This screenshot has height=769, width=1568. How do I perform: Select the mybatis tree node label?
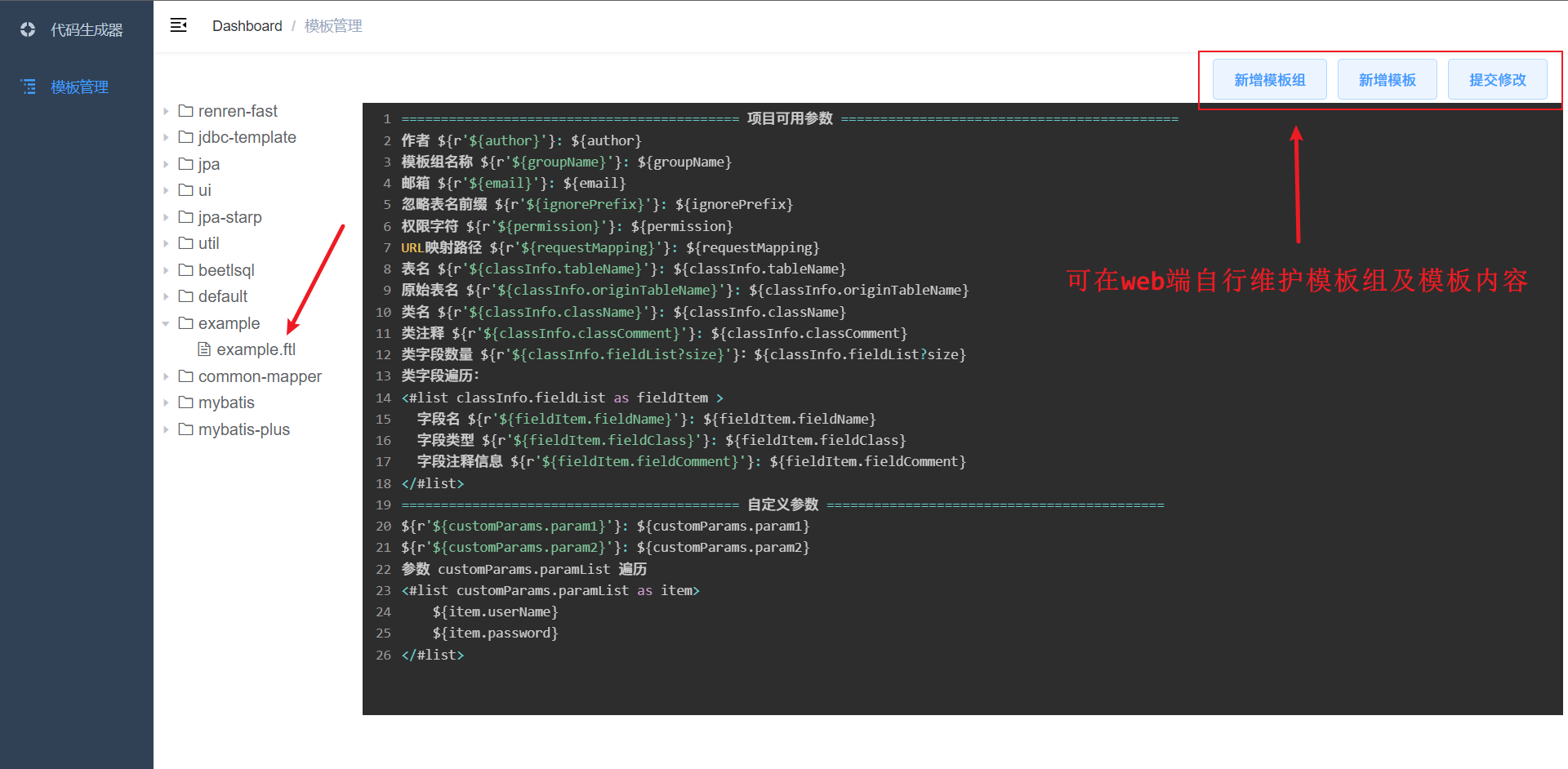coord(226,402)
